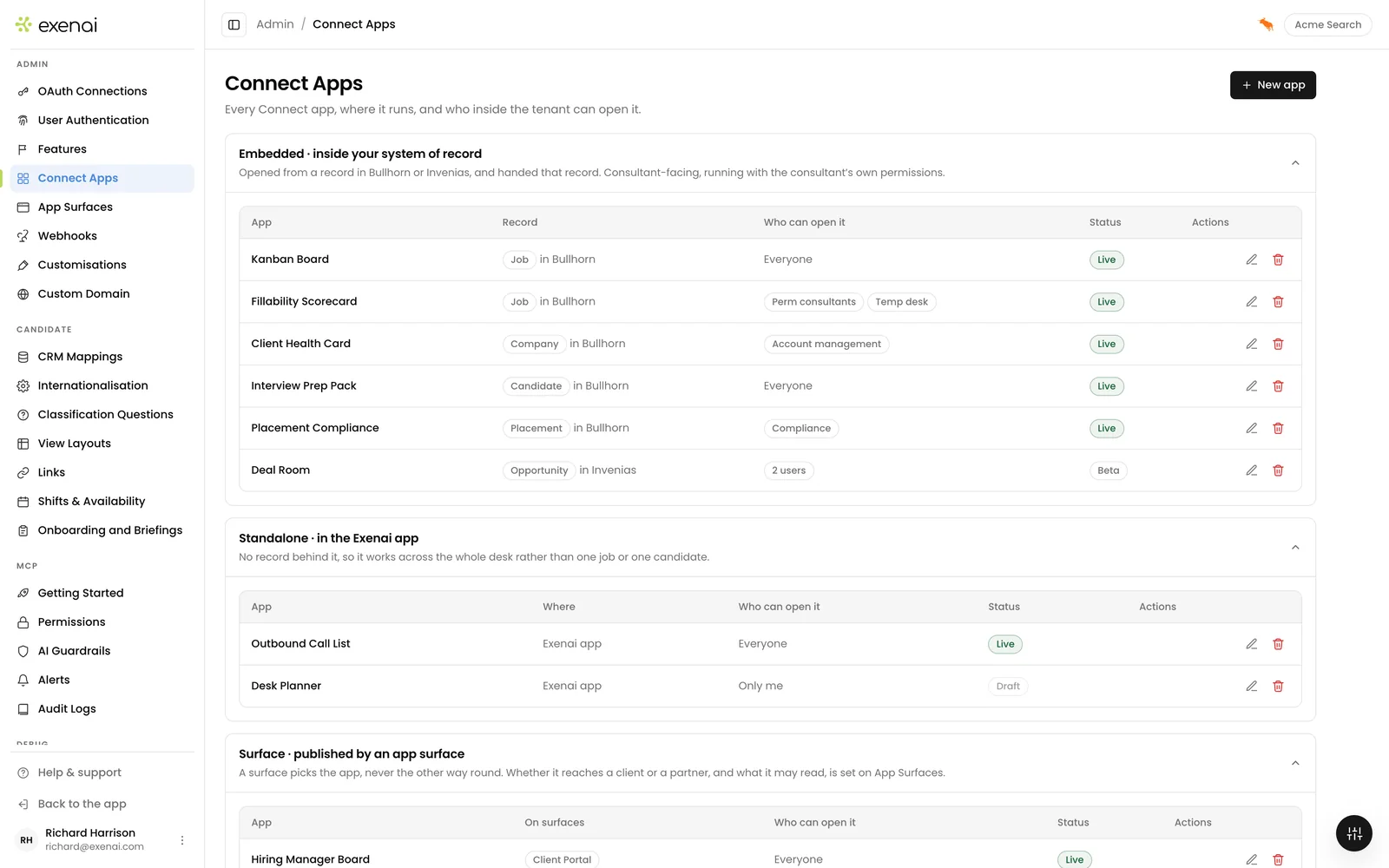The image size is (1389, 868).
Task: Open the floating sliders settings button
Action: (1353, 834)
